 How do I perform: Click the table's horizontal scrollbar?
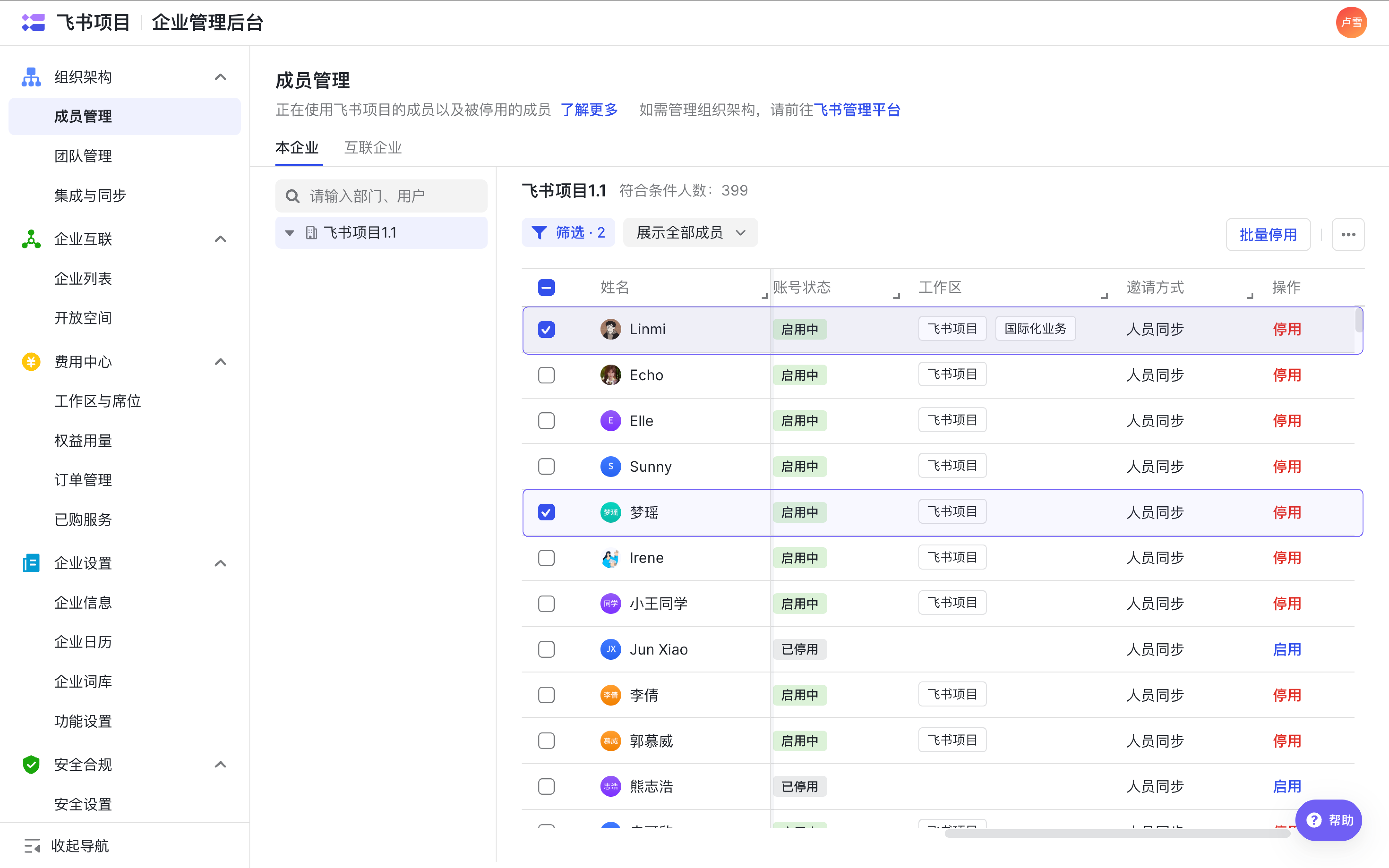[1117, 834]
